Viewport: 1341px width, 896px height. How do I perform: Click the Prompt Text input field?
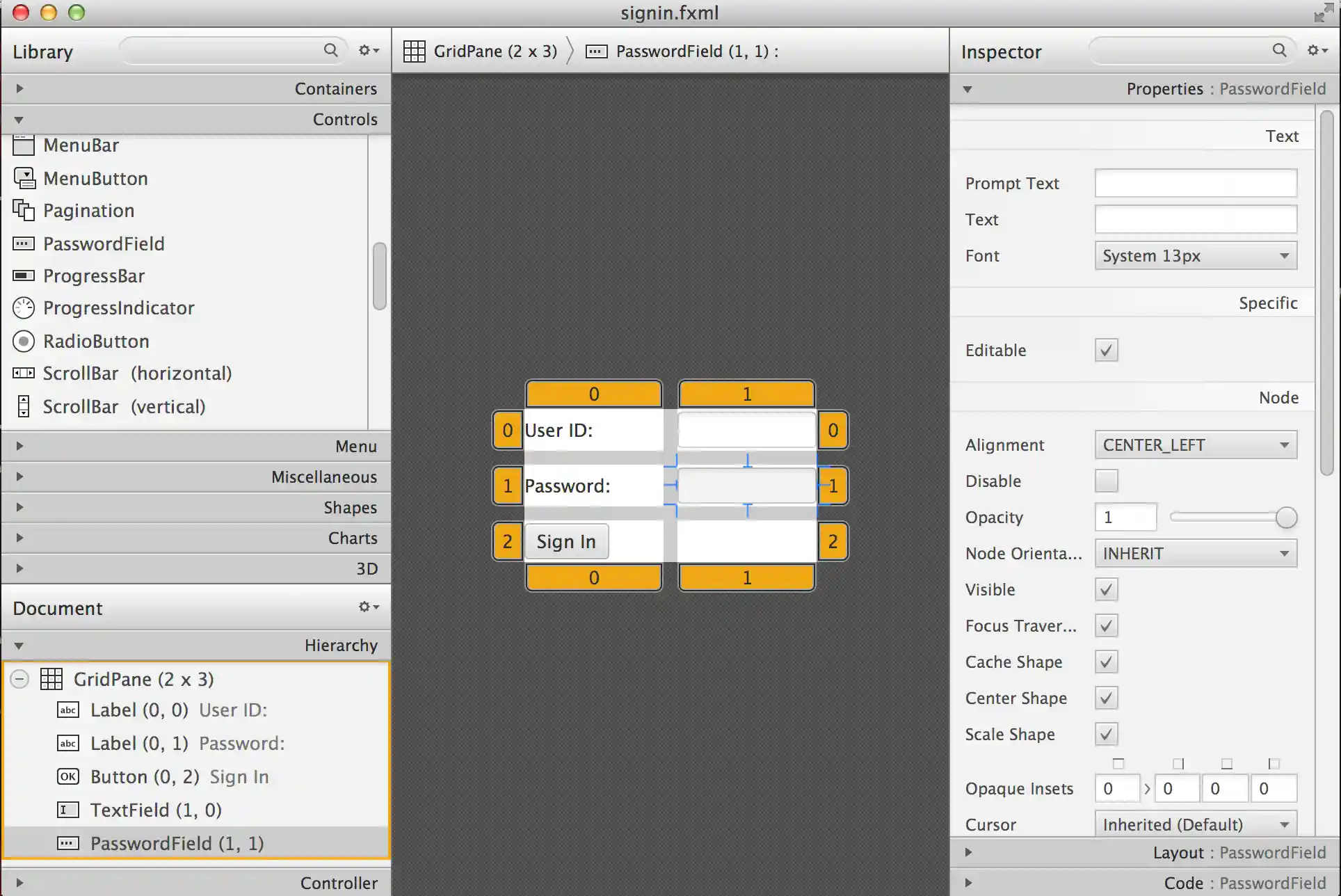1195,183
